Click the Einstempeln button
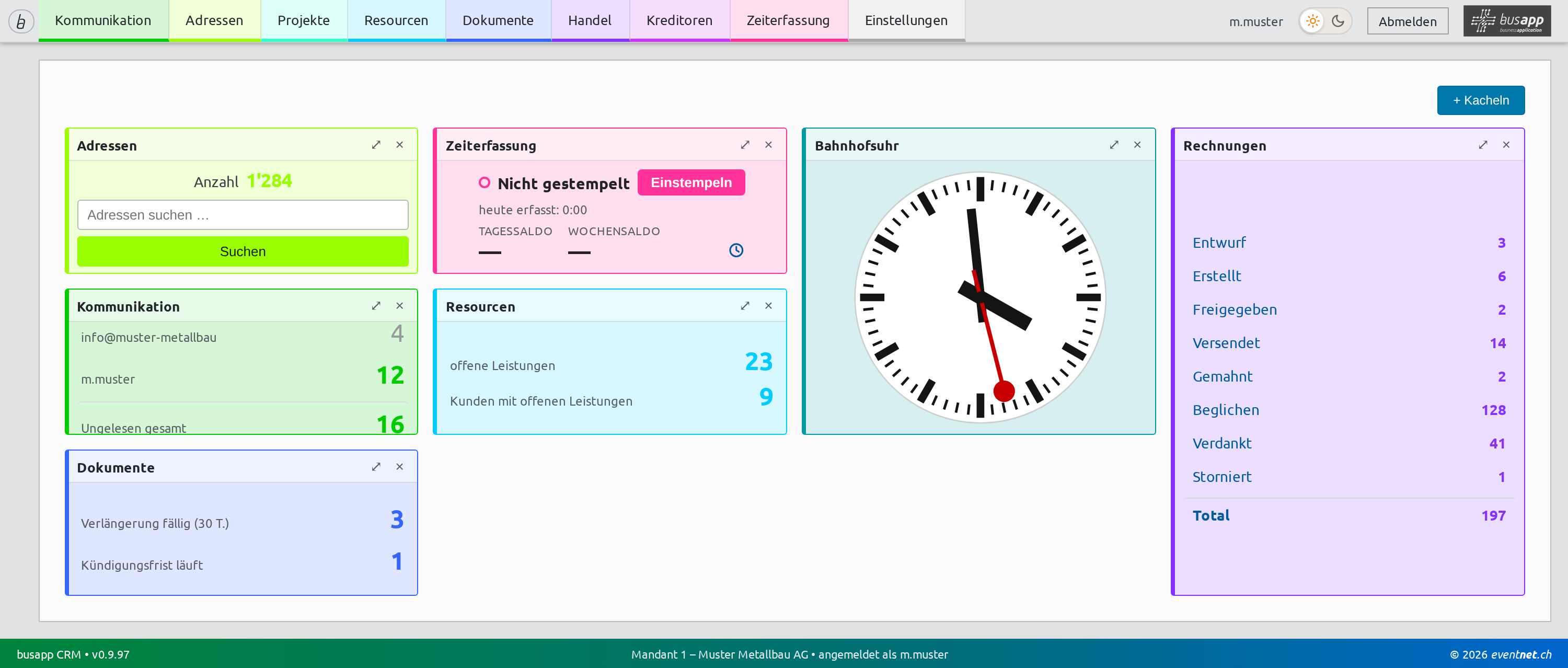The width and height of the screenshot is (1568, 668). tap(691, 182)
